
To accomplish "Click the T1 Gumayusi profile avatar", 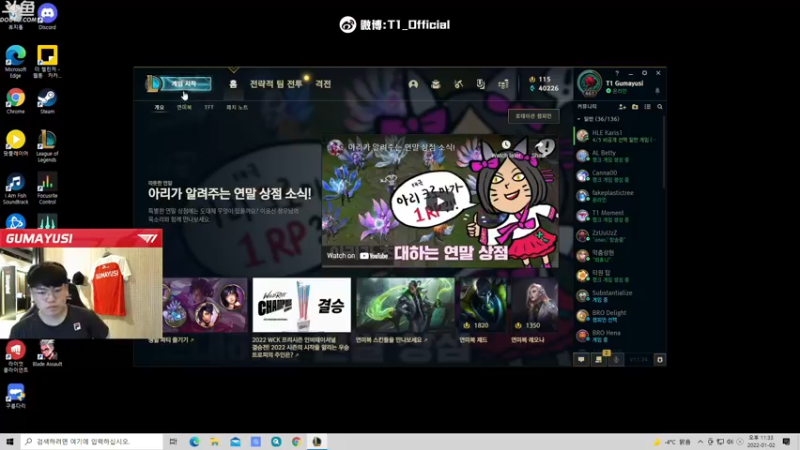I will [x=589, y=83].
